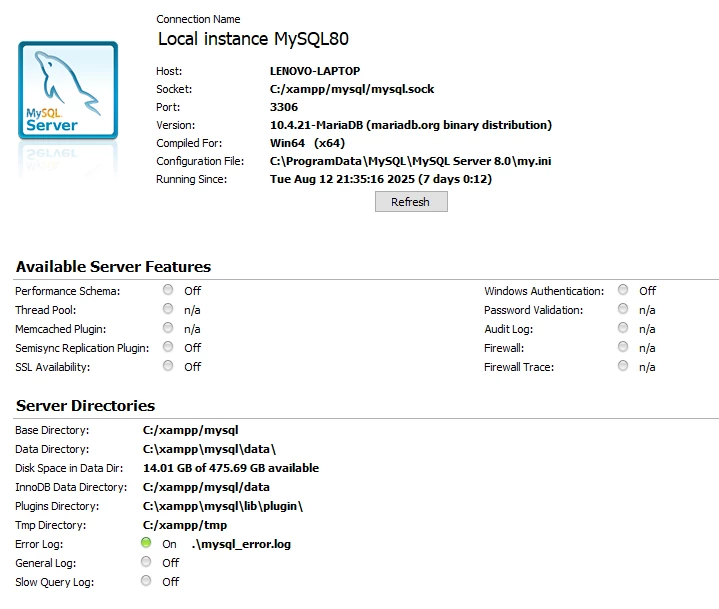Viewport: 719px width, 609px height.
Task: Click the Firewall Trace status indicator
Action: 623,365
